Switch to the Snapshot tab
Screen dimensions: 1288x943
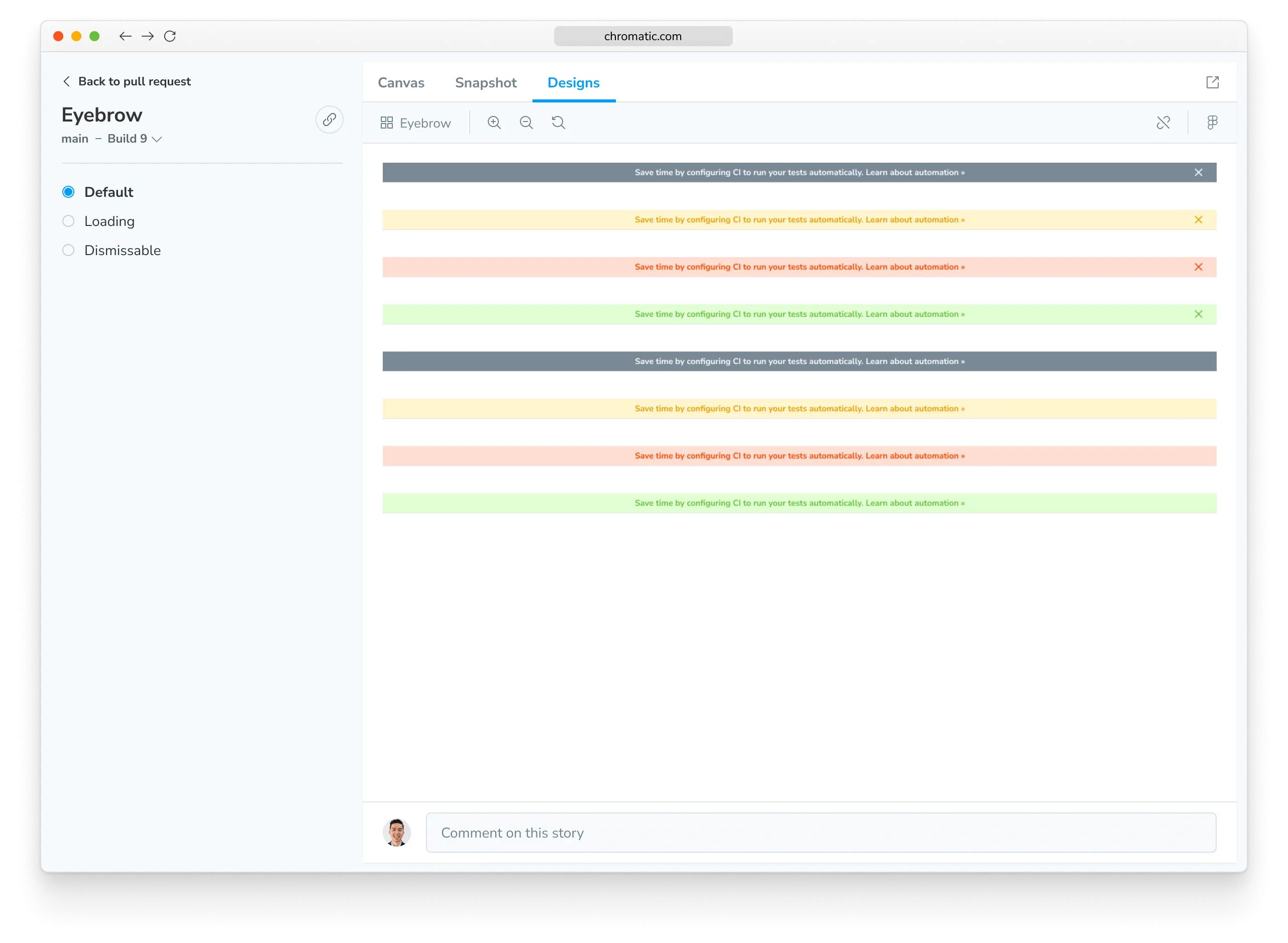click(486, 83)
